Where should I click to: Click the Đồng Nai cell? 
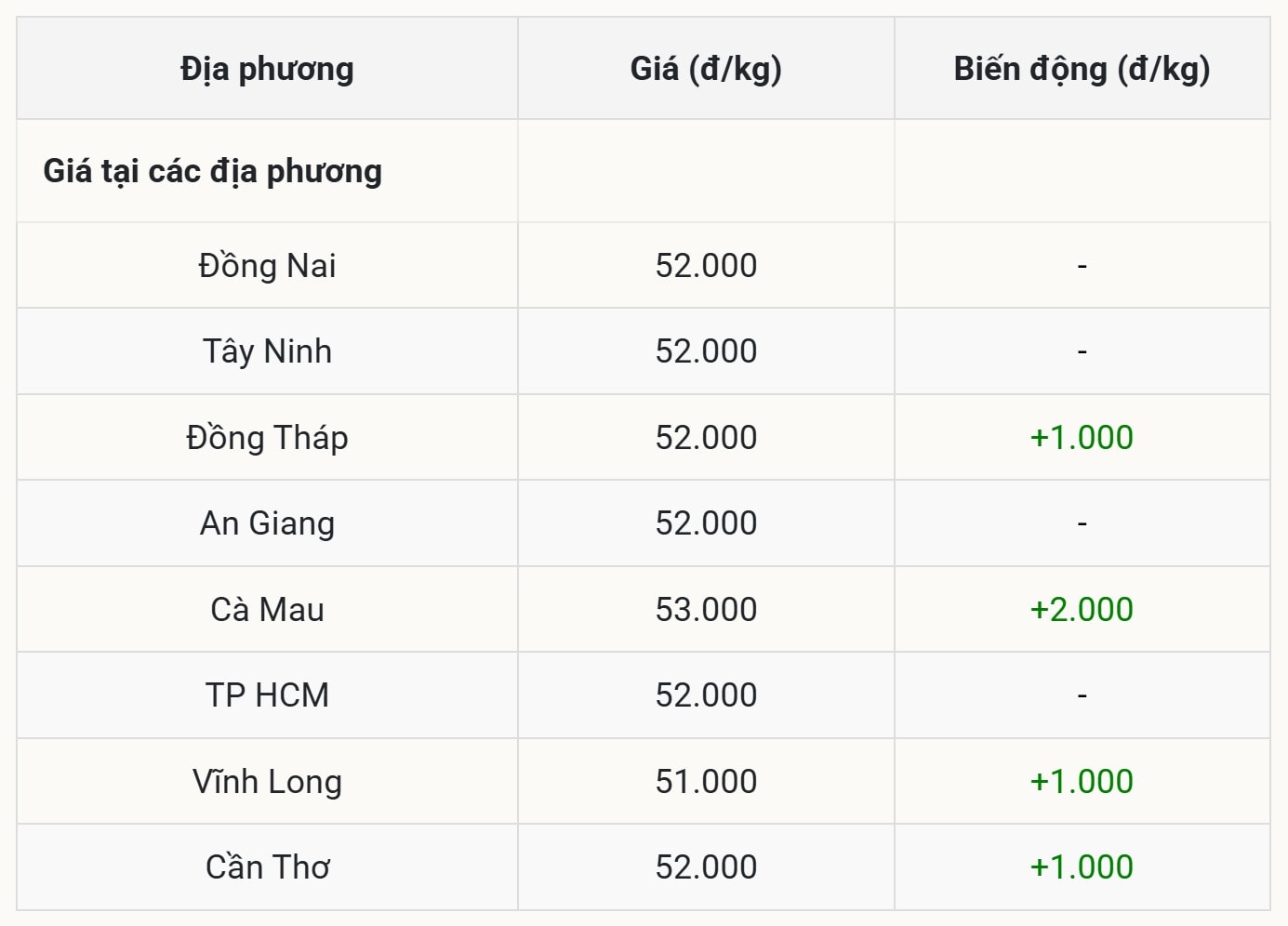click(x=267, y=266)
